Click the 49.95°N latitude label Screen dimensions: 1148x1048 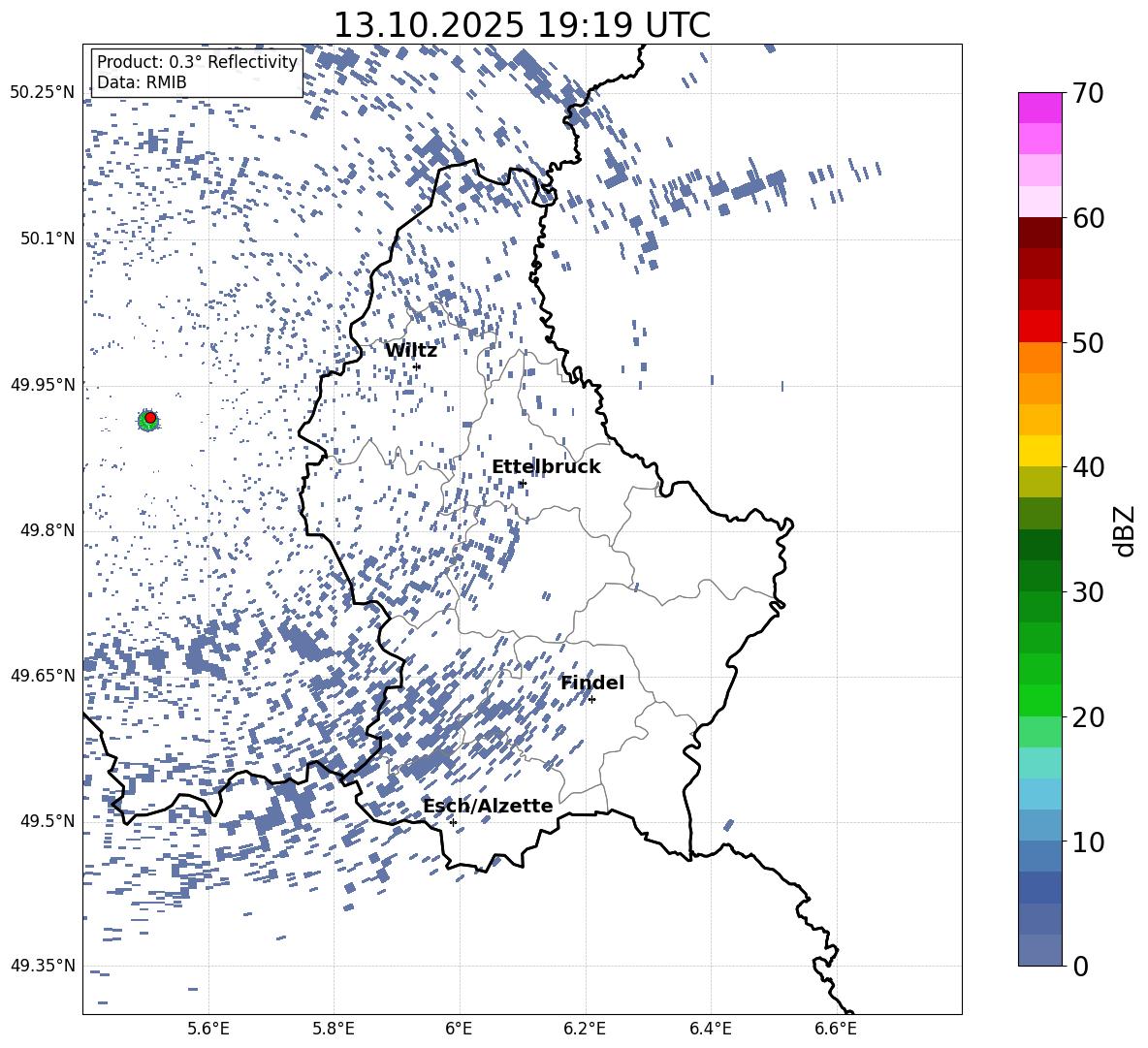pyautogui.click(x=43, y=384)
